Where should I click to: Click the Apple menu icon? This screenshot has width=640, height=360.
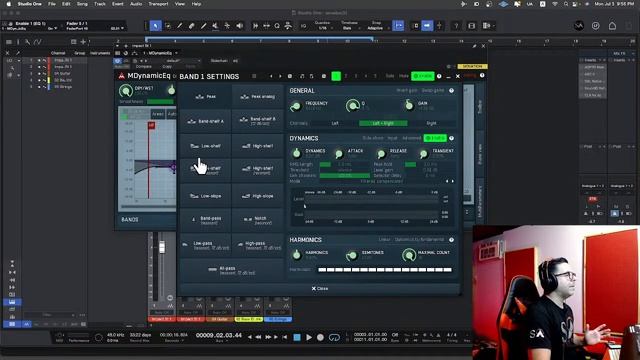(8, 4)
